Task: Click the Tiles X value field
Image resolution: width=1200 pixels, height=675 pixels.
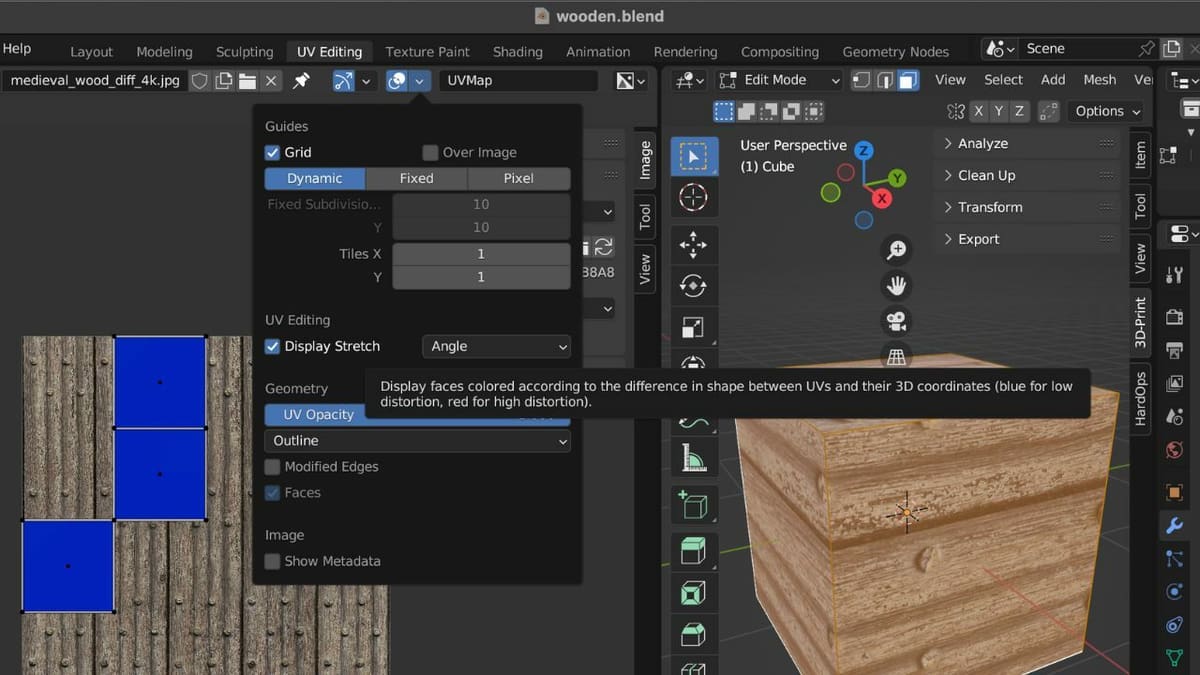Action: point(481,254)
